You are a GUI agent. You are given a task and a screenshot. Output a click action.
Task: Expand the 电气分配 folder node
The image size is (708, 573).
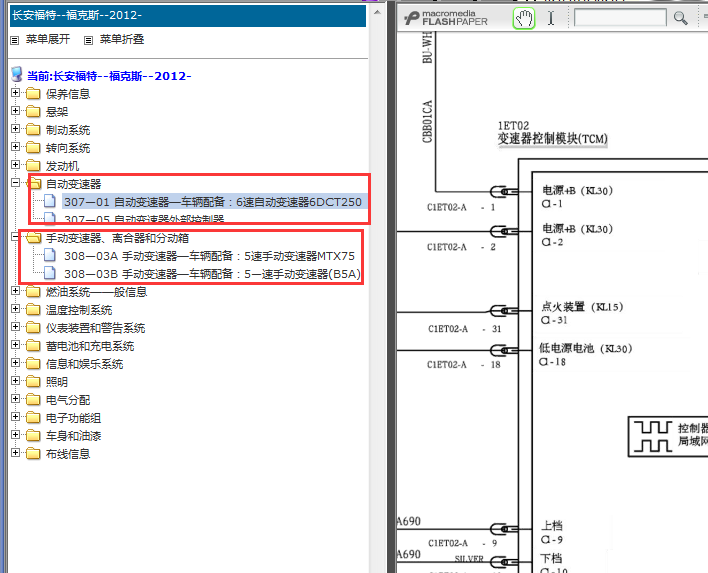click(15, 399)
